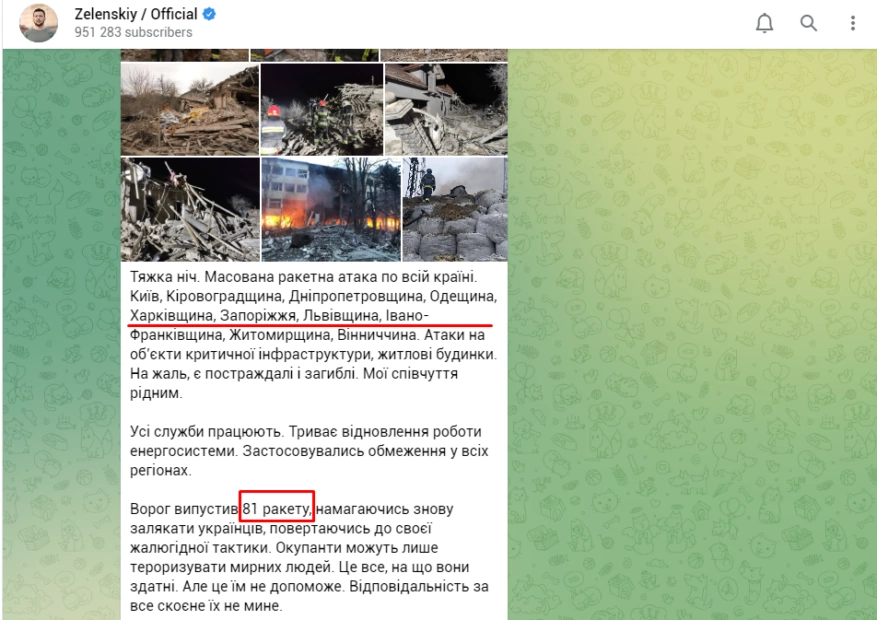Open photo of damaged house at night
This screenshot has width=877, height=620.
[x=446, y=110]
